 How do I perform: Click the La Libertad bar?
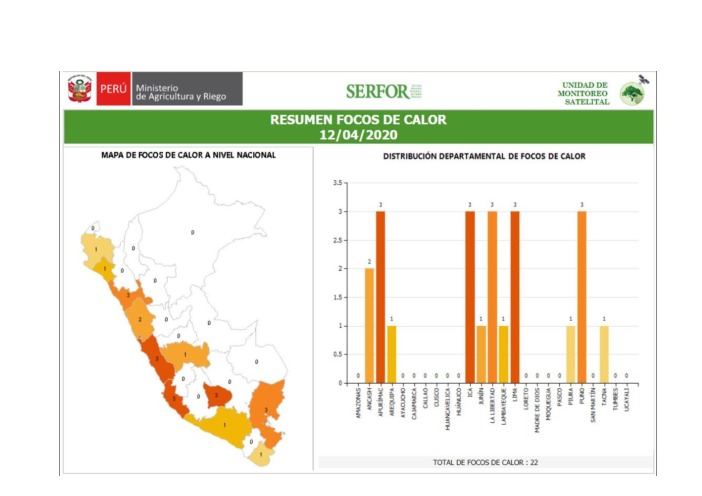coord(492,297)
